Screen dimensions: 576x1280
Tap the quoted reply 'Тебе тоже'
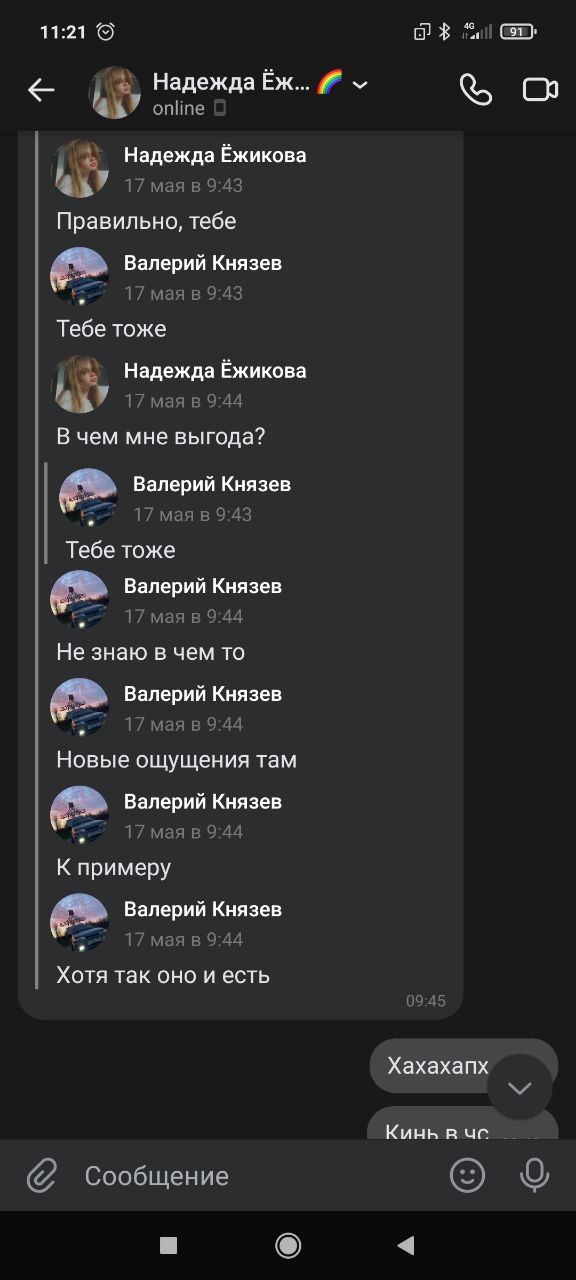tap(120, 550)
